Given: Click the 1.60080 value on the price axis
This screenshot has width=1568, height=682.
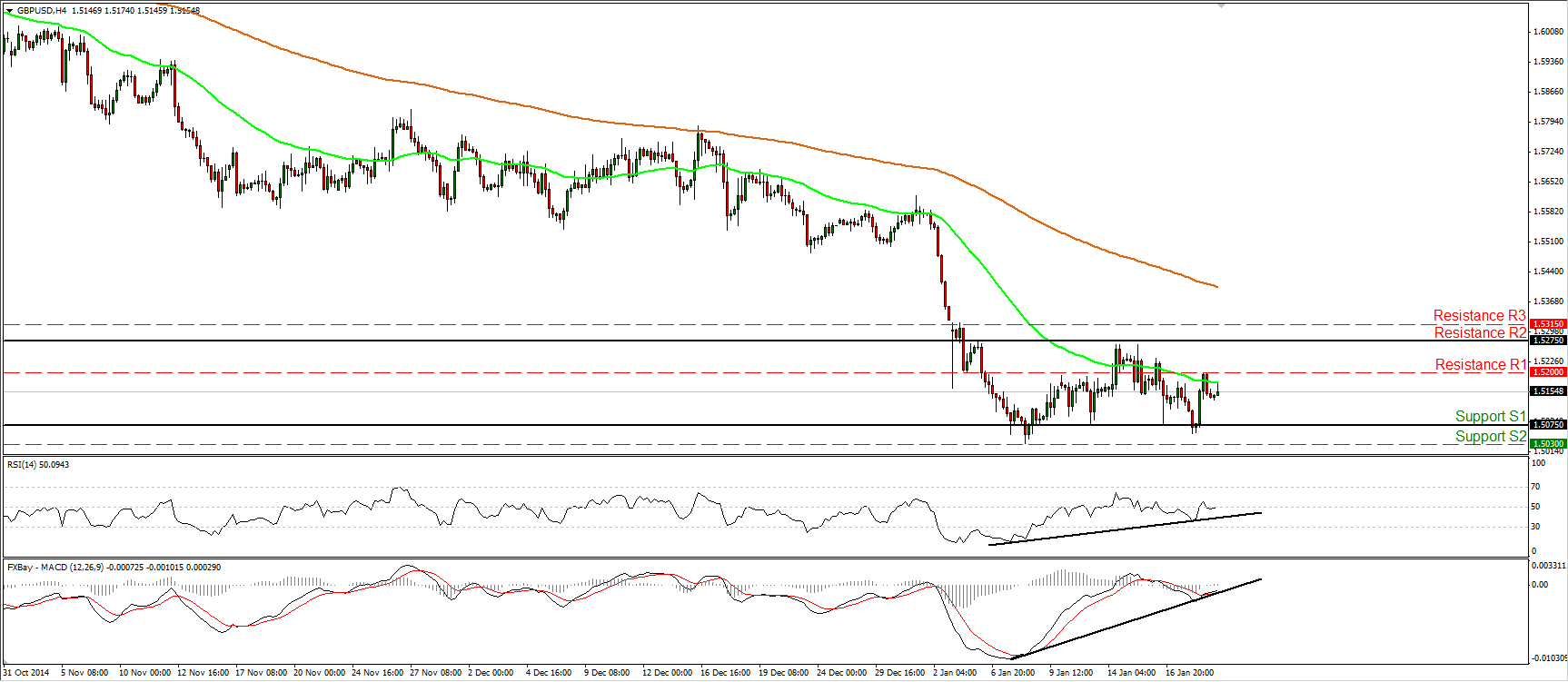Looking at the screenshot, I should [x=1548, y=32].
